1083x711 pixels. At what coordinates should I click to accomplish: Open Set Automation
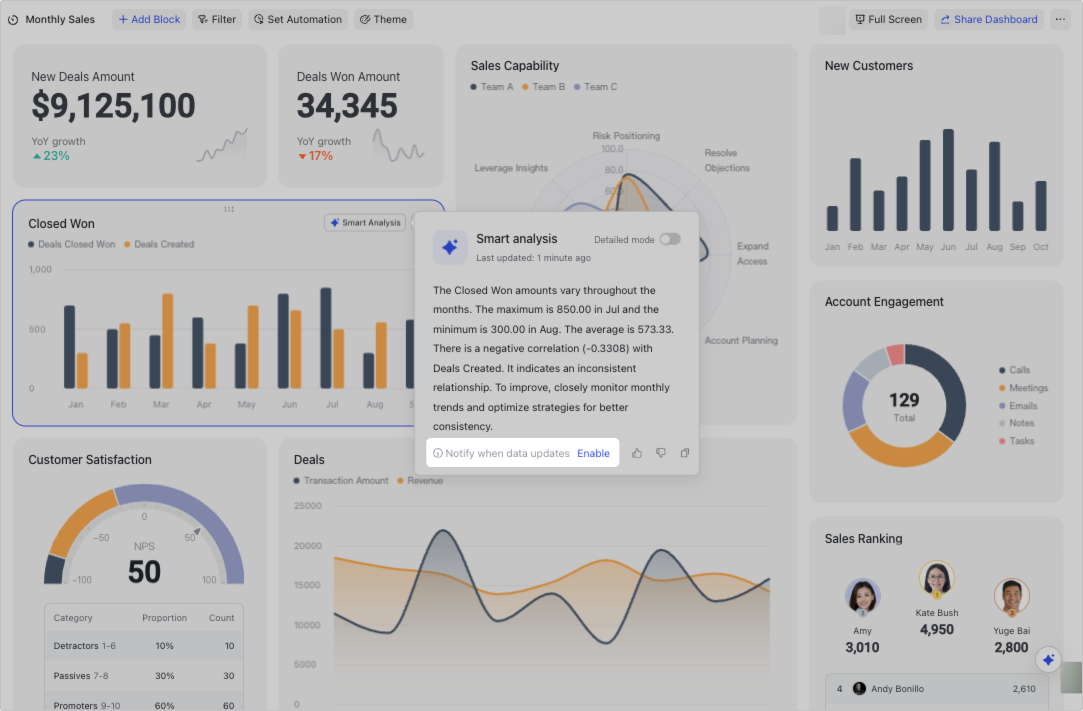click(298, 19)
